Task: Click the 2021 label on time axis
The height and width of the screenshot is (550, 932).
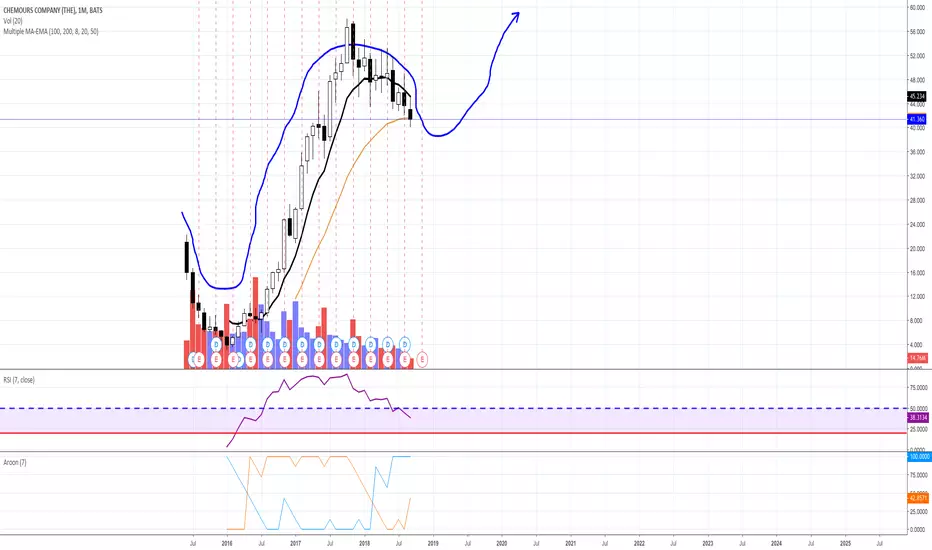Action: coord(571,543)
